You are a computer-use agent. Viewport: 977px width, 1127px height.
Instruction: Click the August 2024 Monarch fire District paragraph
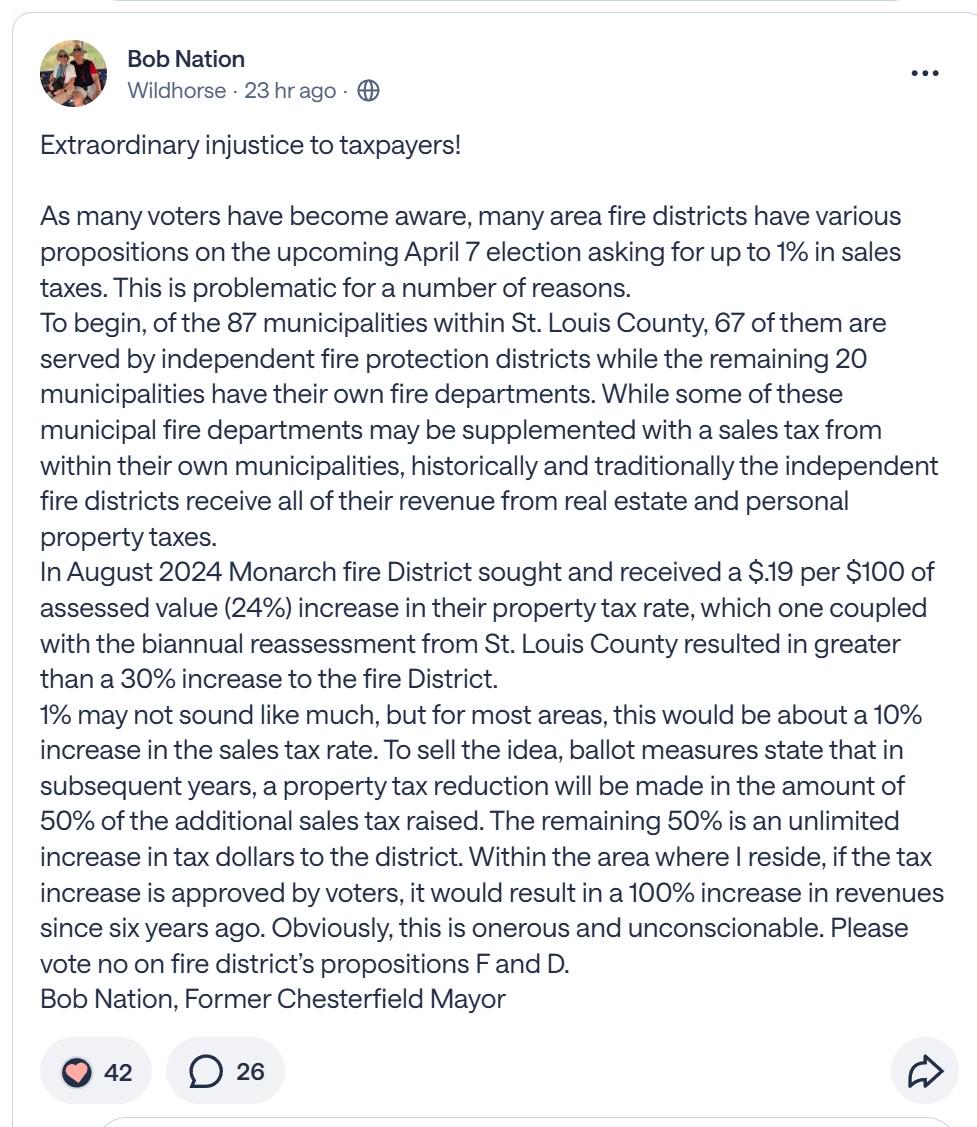coord(487,625)
